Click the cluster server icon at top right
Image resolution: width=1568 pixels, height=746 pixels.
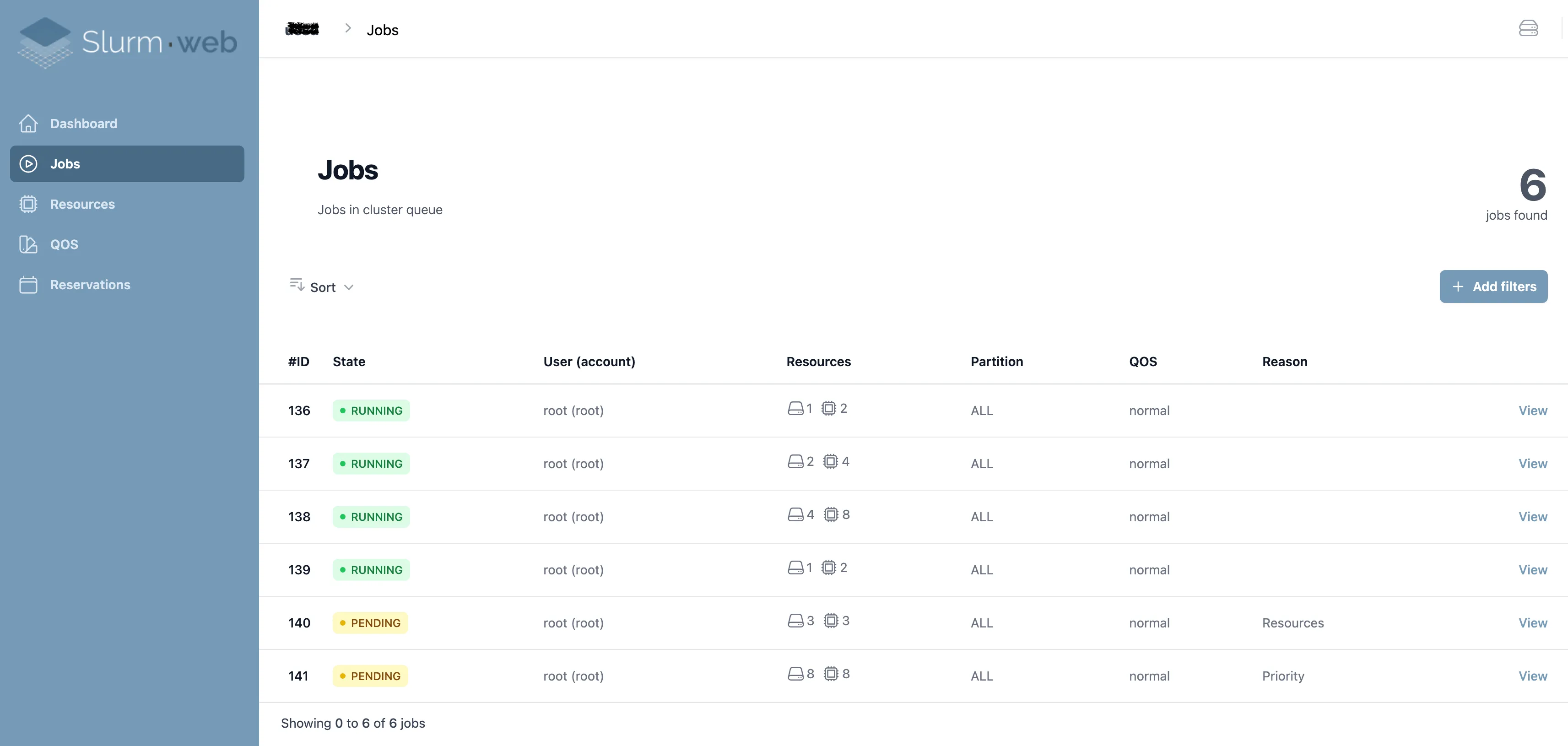[1528, 28]
